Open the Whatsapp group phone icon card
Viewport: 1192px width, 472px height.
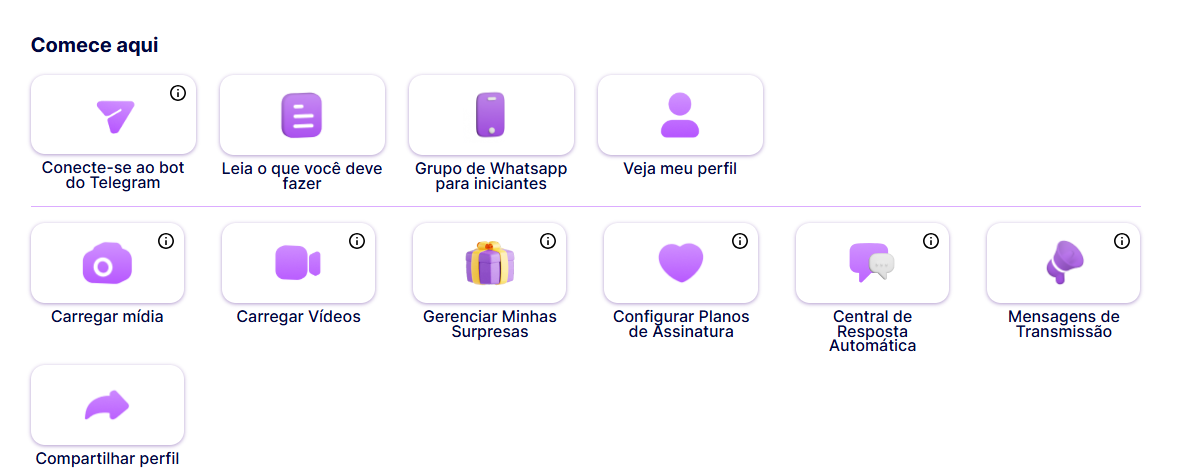491,115
